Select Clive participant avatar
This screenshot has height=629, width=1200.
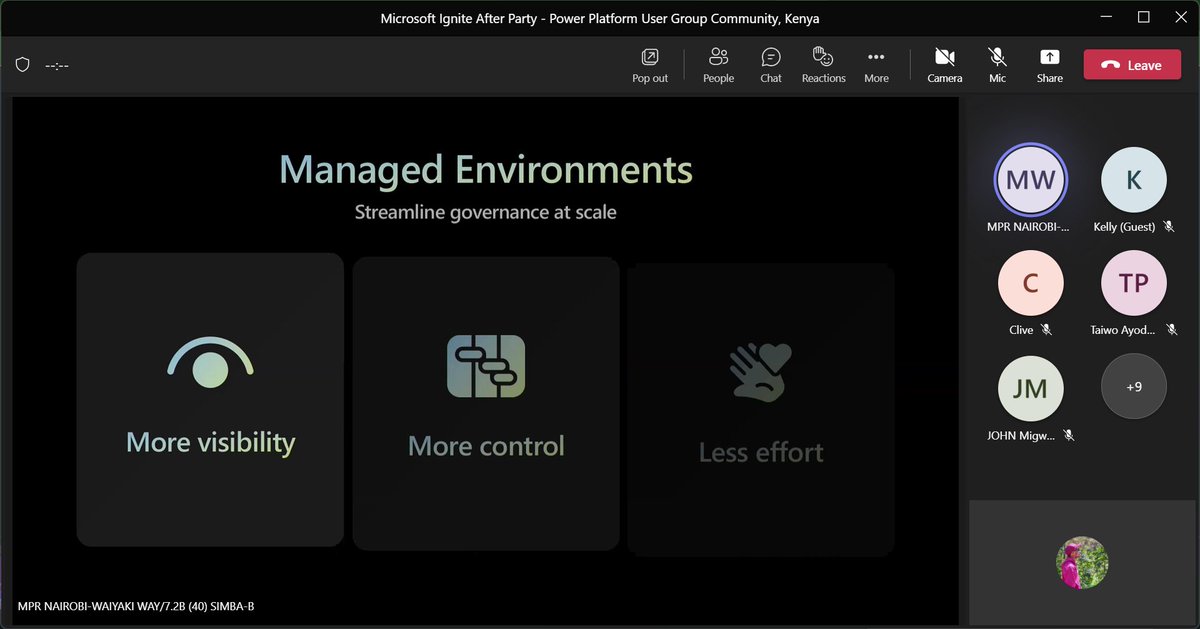[1030, 283]
